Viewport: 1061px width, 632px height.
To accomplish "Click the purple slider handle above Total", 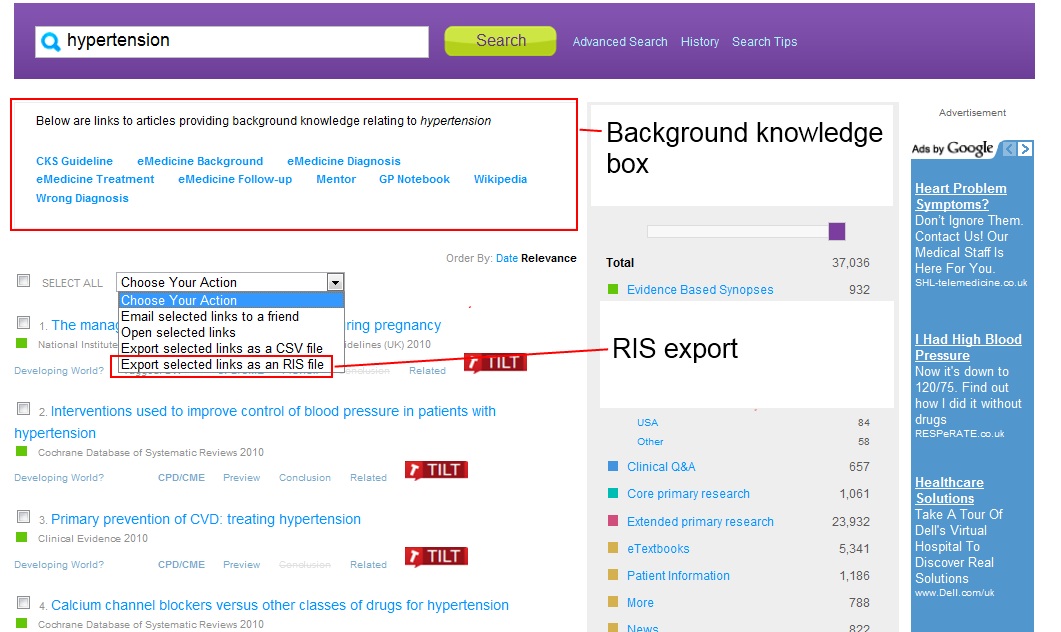I will [837, 232].
